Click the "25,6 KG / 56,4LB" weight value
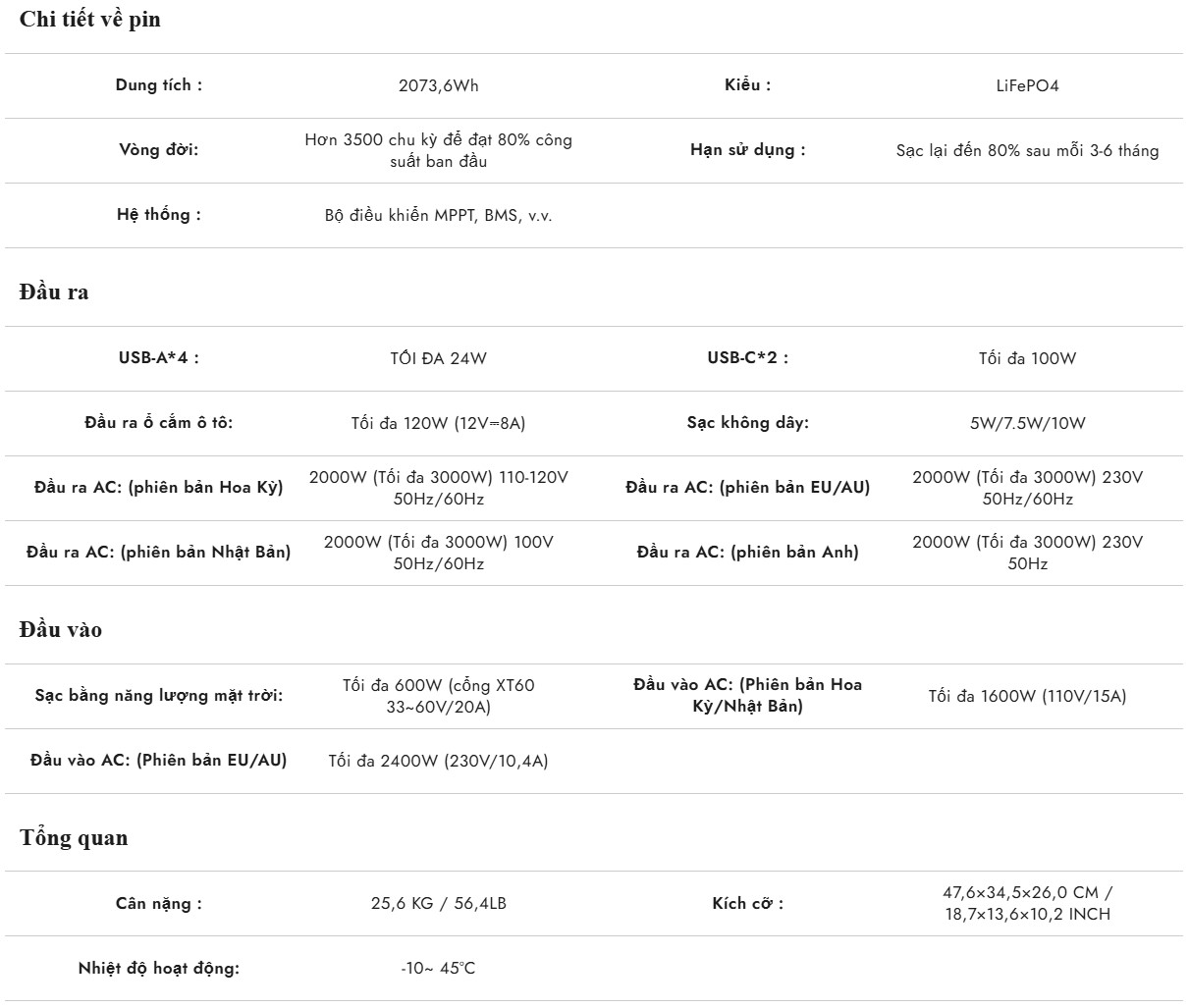1189x1008 pixels. (439, 903)
